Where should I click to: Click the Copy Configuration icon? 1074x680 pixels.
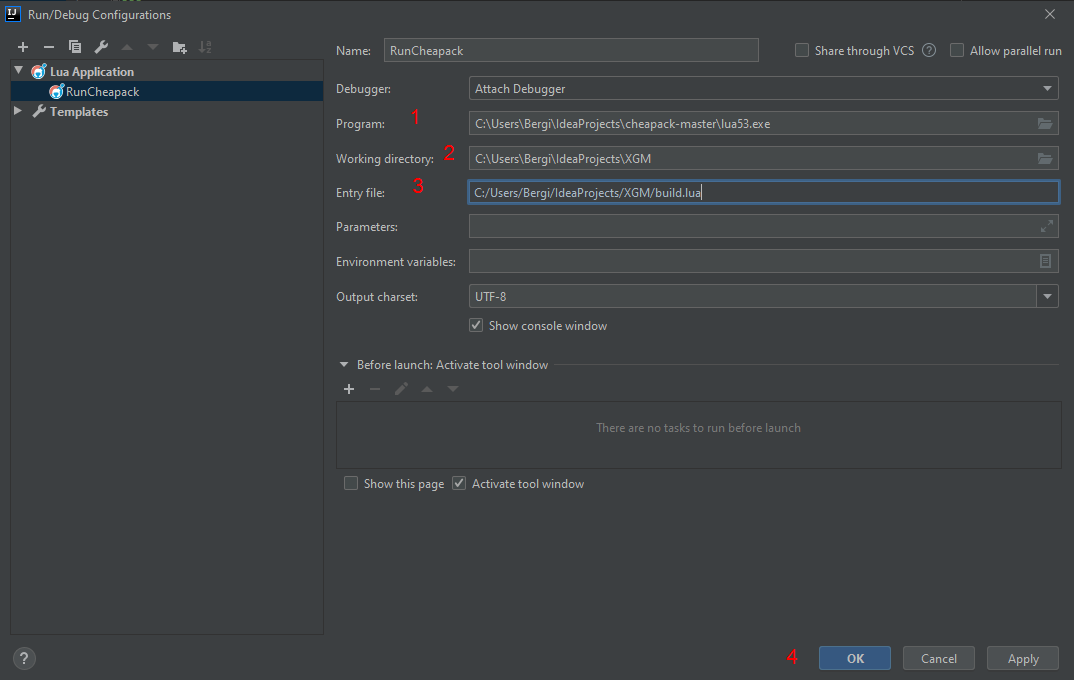pos(75,47)
